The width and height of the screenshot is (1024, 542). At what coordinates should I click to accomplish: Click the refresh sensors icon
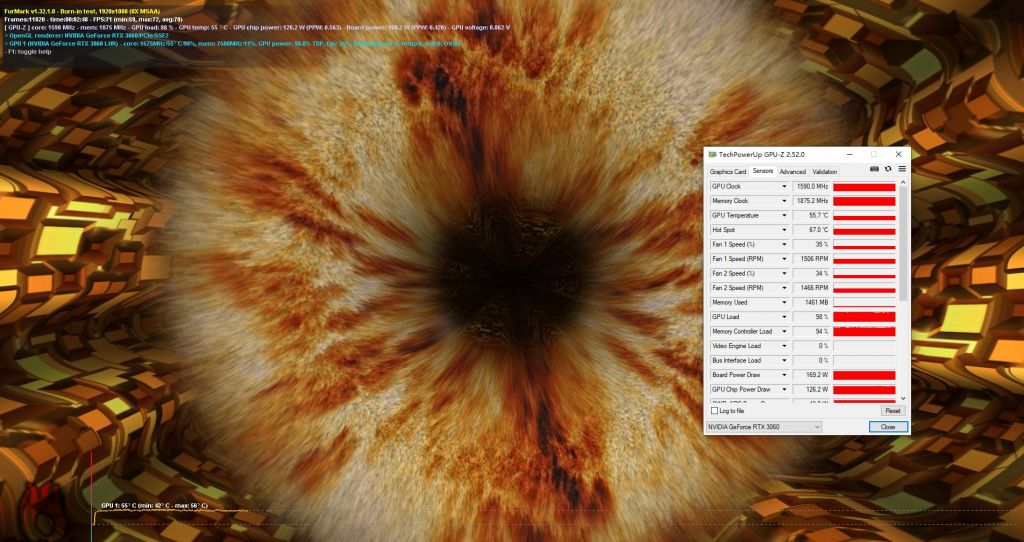888,169
